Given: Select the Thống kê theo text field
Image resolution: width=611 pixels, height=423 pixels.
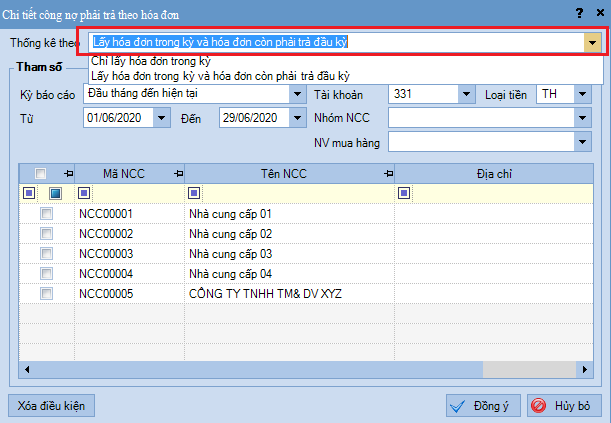Looking at the screenshot, I should pos(336,42).
